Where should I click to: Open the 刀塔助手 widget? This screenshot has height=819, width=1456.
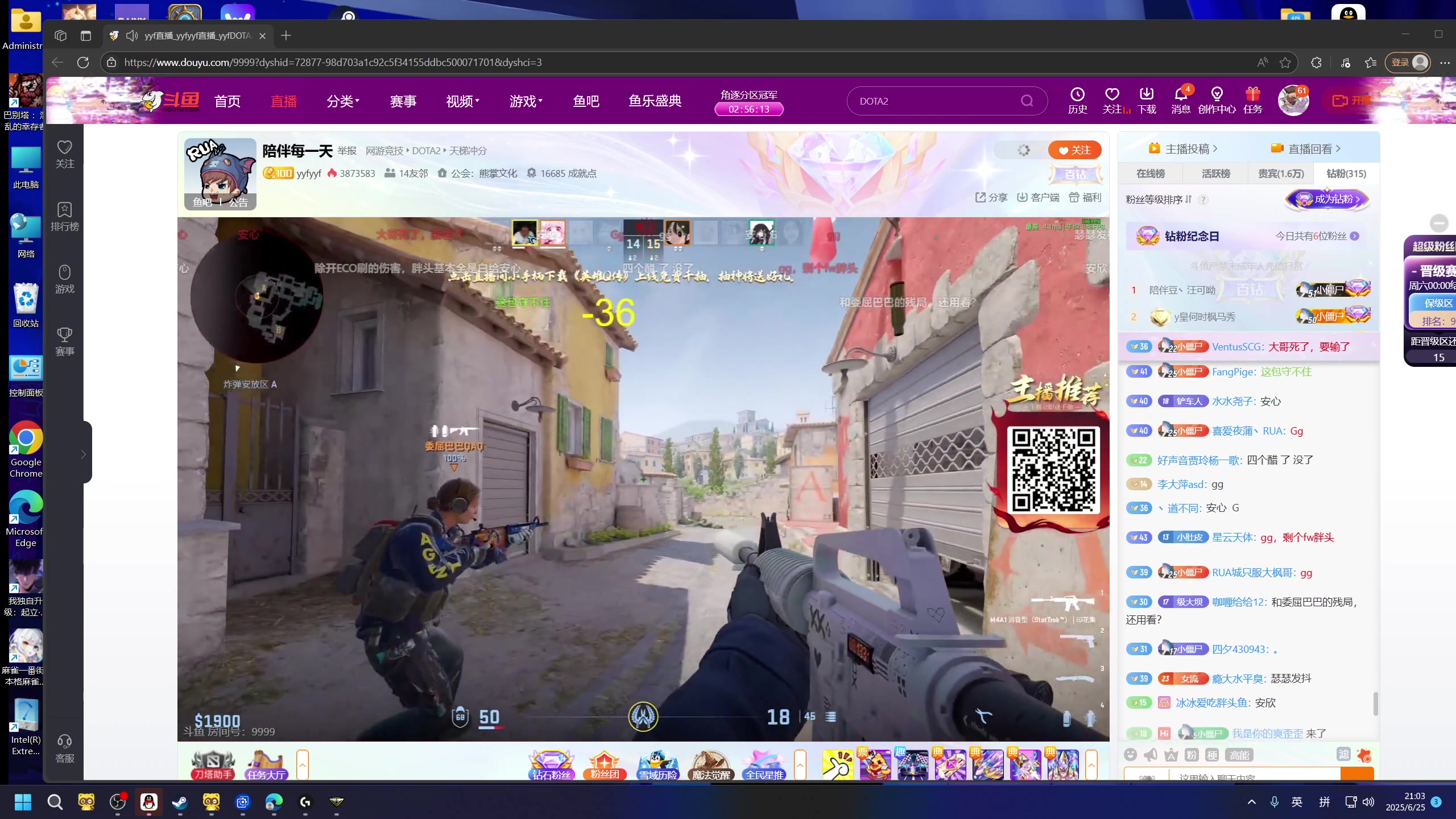click(x=213, y=764)
